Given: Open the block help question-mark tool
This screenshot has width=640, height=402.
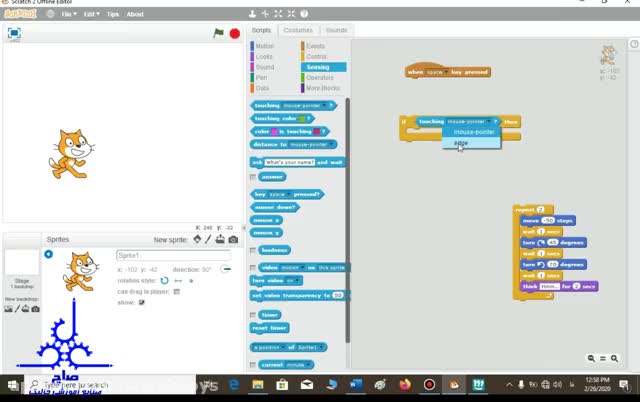Looking at the screenshot, I should (x=302, y=15).
